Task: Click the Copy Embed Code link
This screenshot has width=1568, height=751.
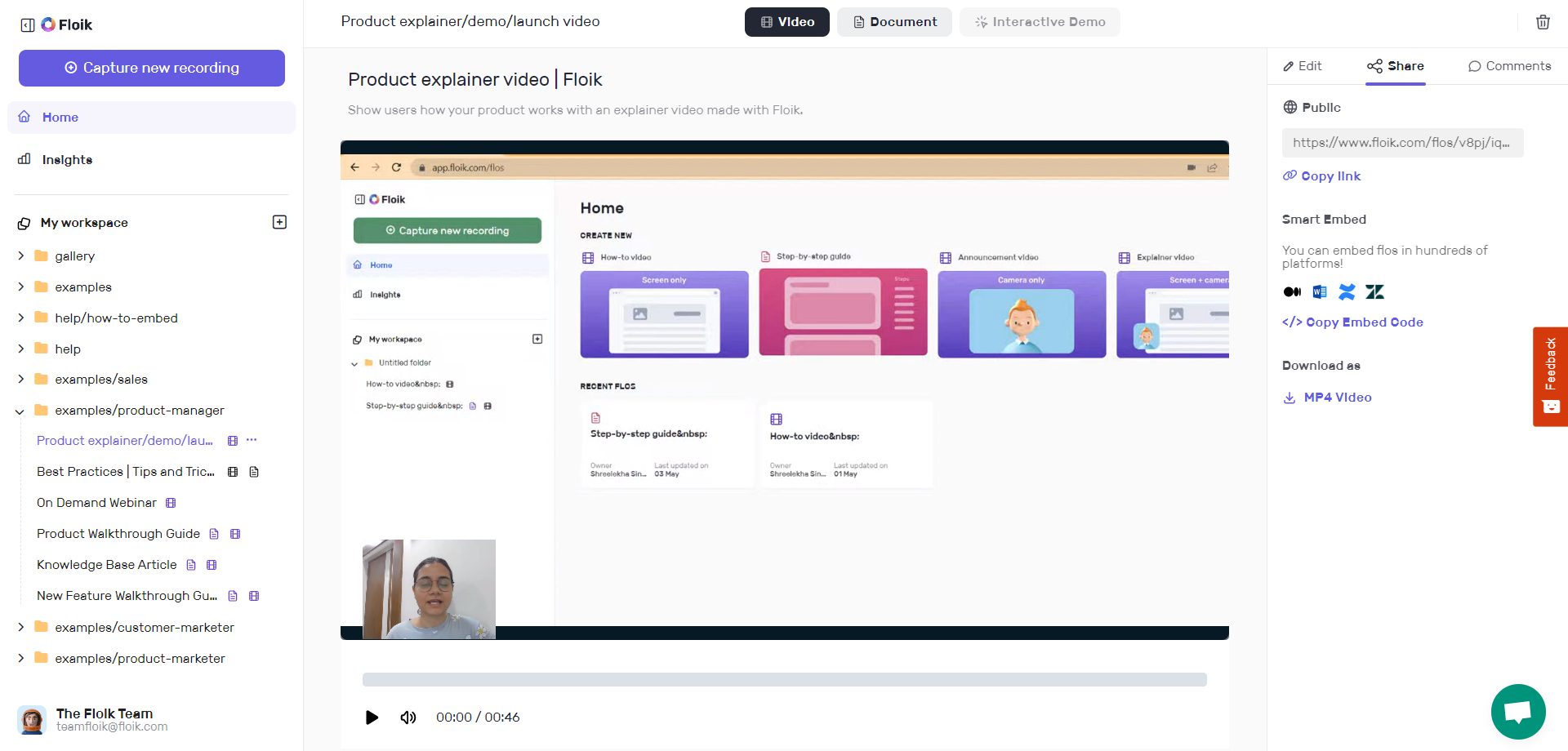Action: pos(1352,322)
